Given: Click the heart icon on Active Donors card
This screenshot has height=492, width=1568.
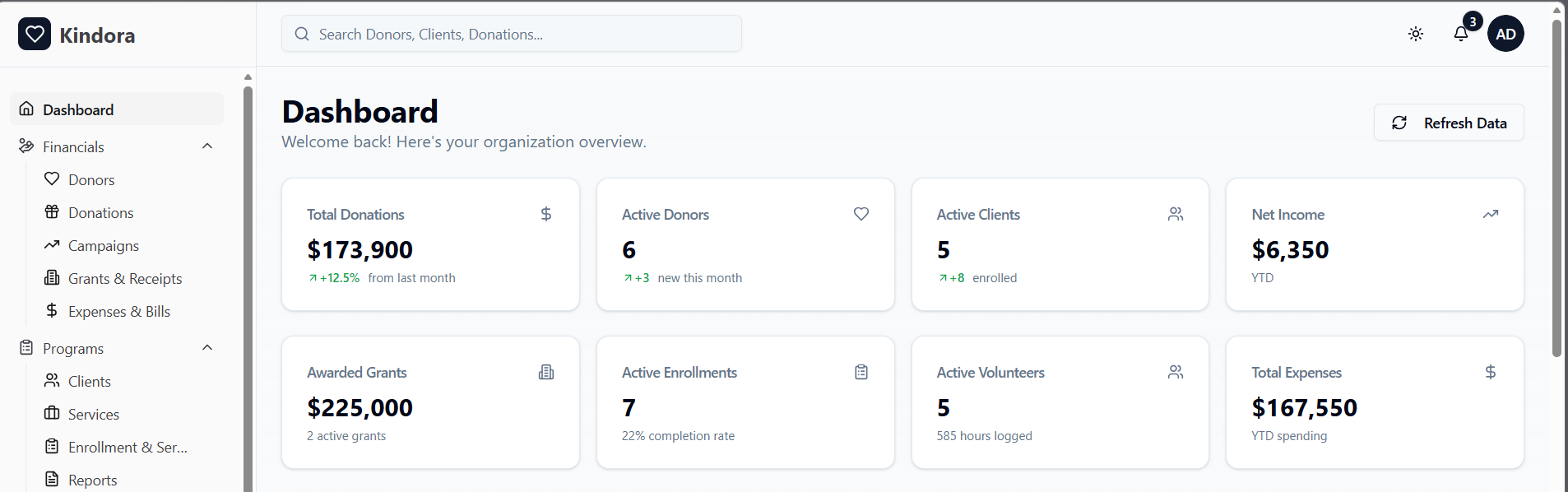Looking at the screenshot, I should (861, 214).
